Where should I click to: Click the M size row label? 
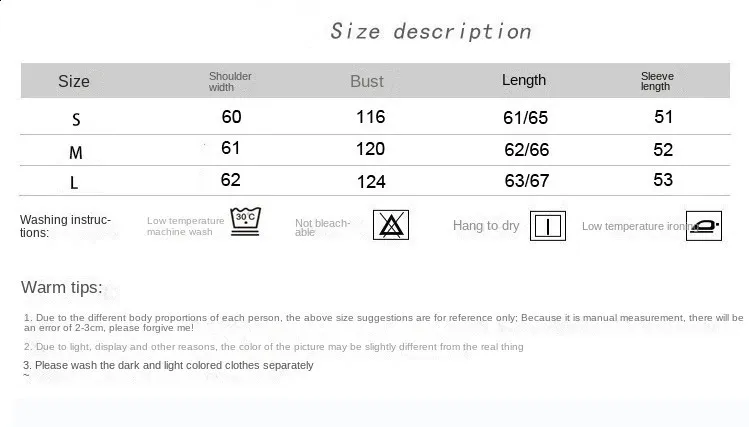click(x=76, y=153)
